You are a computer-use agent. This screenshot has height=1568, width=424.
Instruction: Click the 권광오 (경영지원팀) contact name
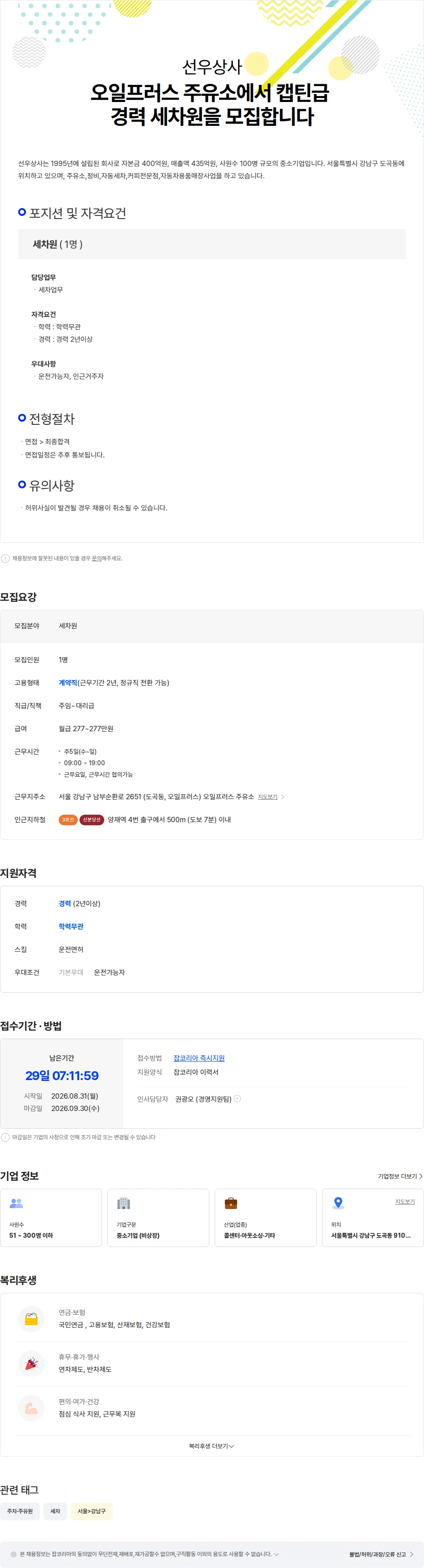coord(203,1099)
